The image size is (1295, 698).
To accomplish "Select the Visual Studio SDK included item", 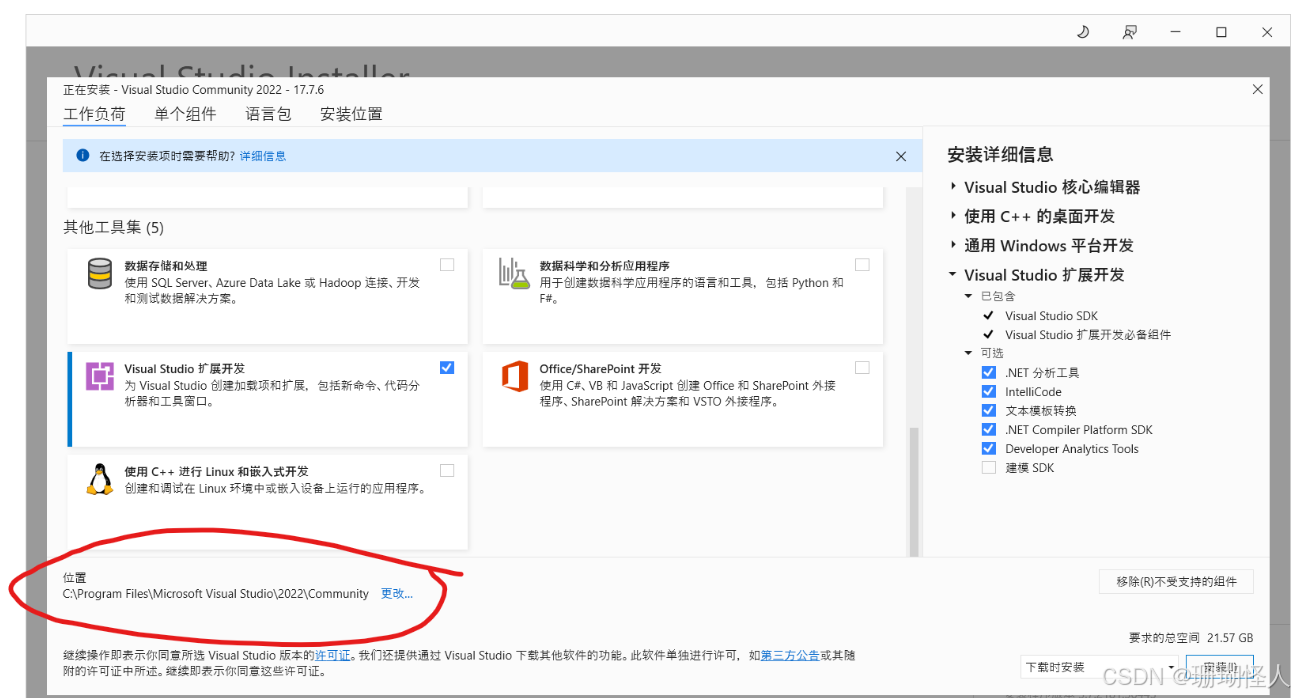I will point(1051,316).
